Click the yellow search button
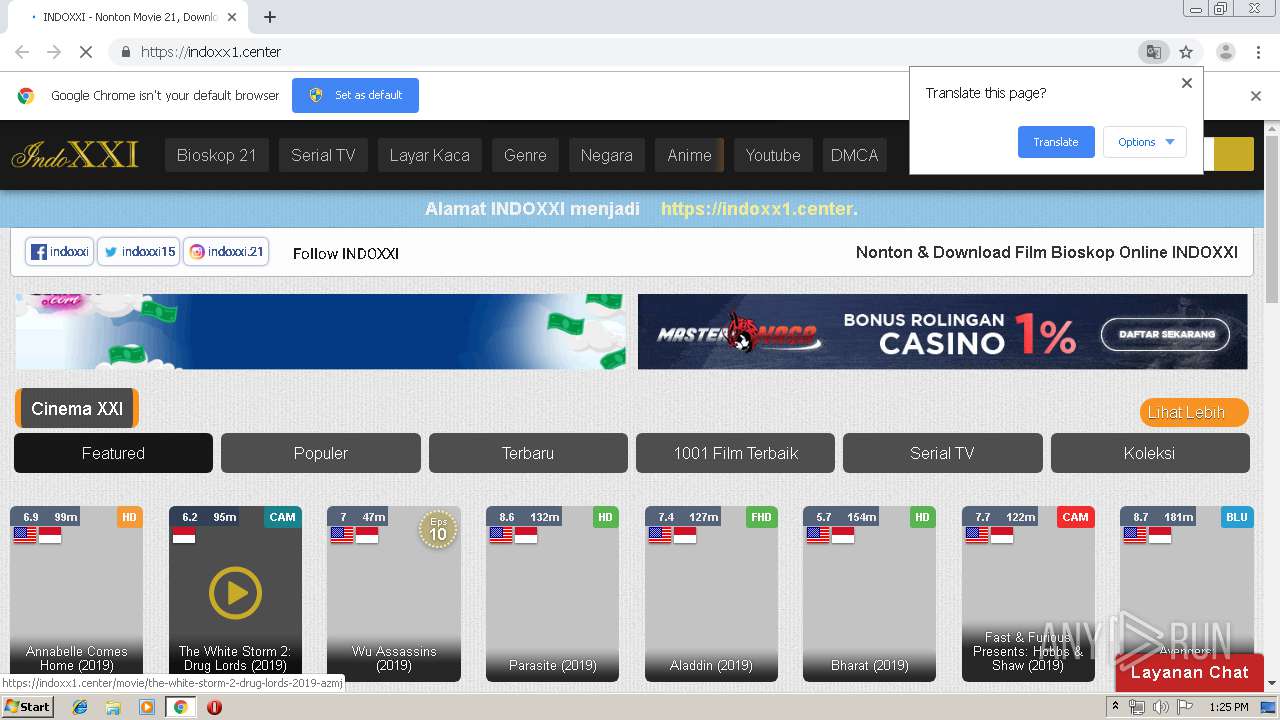Image resolution: width=1280 pixels, height=720 pixels. 1233,154
